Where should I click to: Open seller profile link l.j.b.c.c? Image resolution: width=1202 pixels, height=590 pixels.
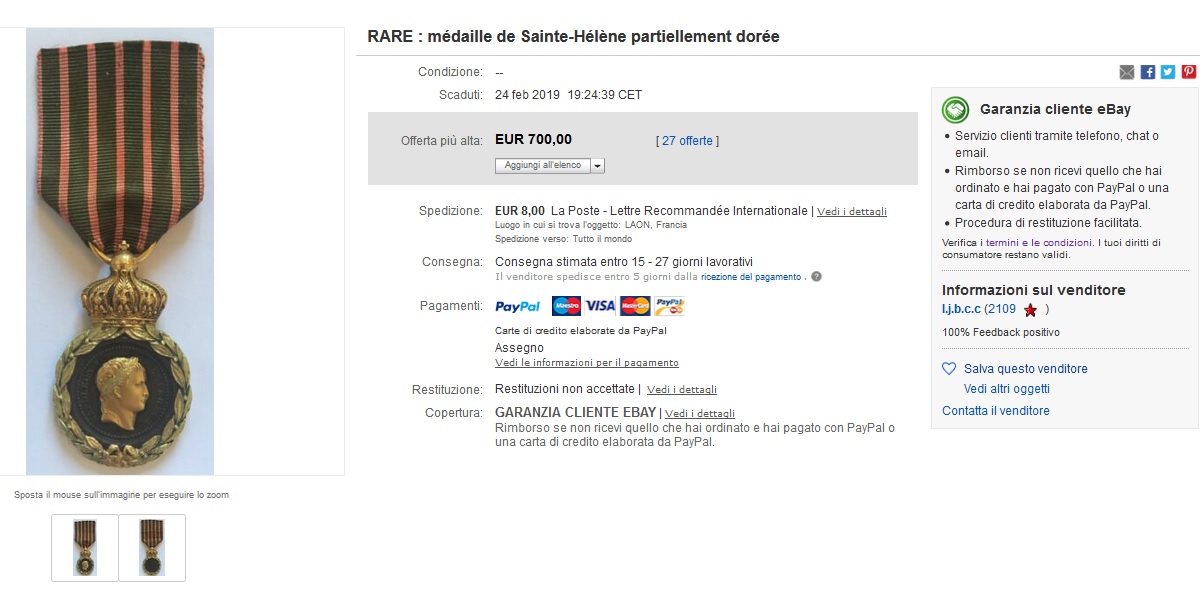pyautogui.click(x=961, y=309)
